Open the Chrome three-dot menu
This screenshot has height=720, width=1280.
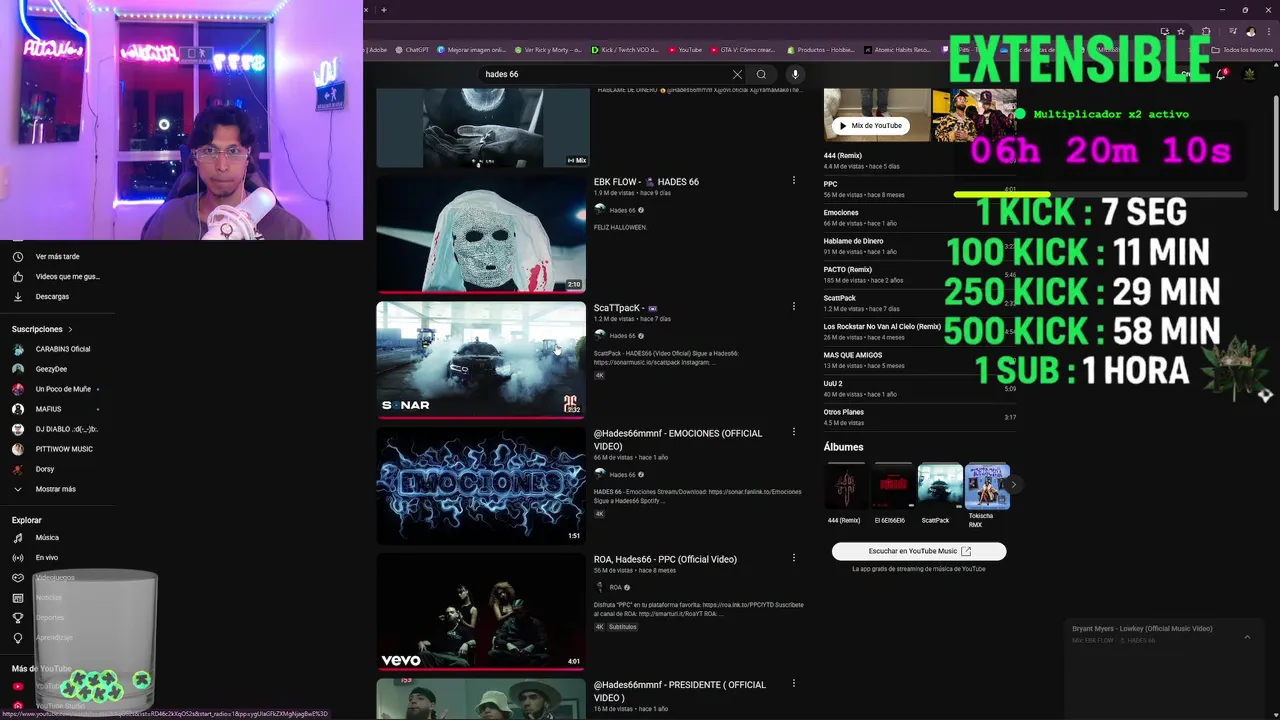pyautogui.click(x=1267, y=31)
